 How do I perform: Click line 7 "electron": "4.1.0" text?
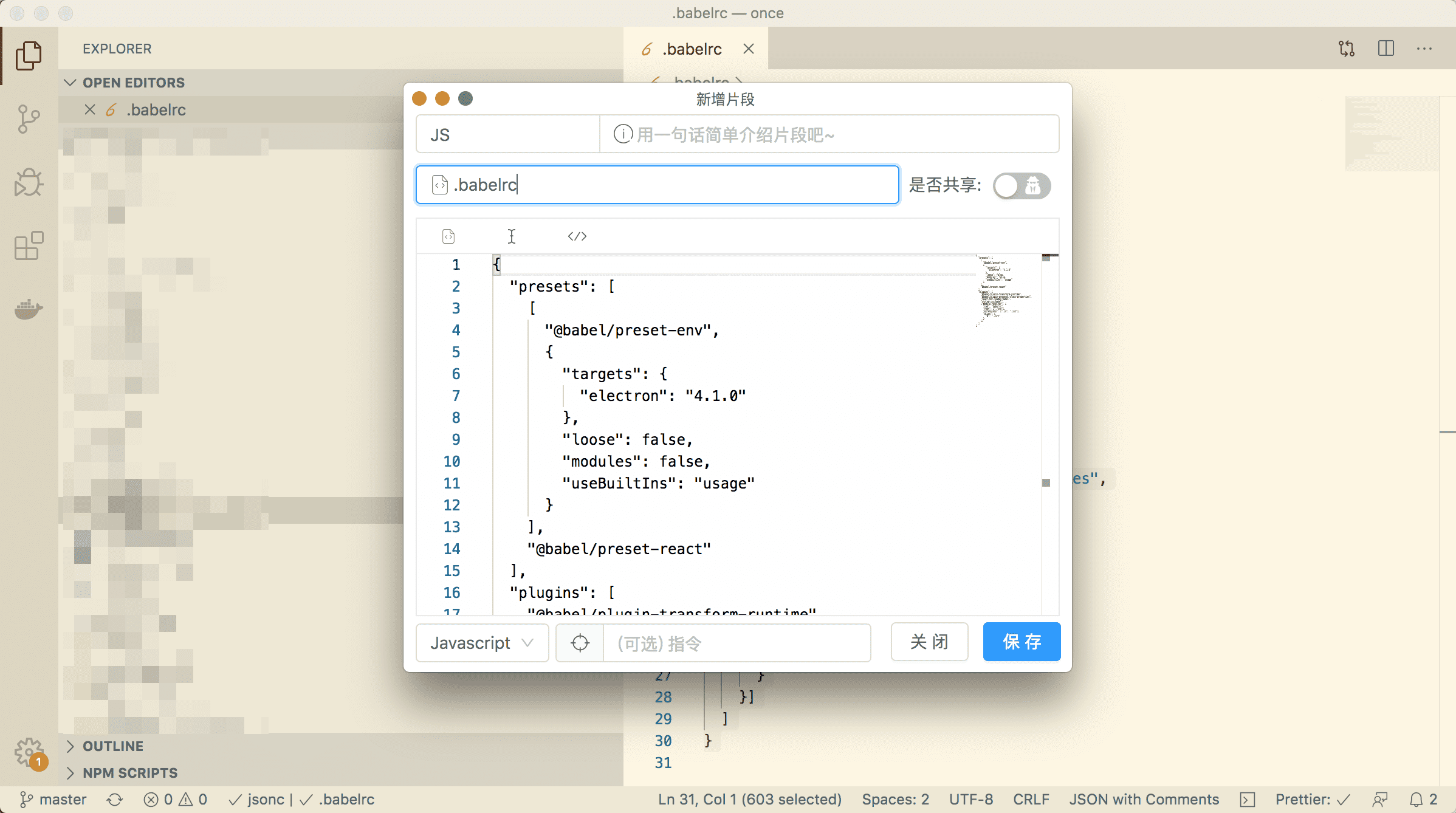point(662,396)
